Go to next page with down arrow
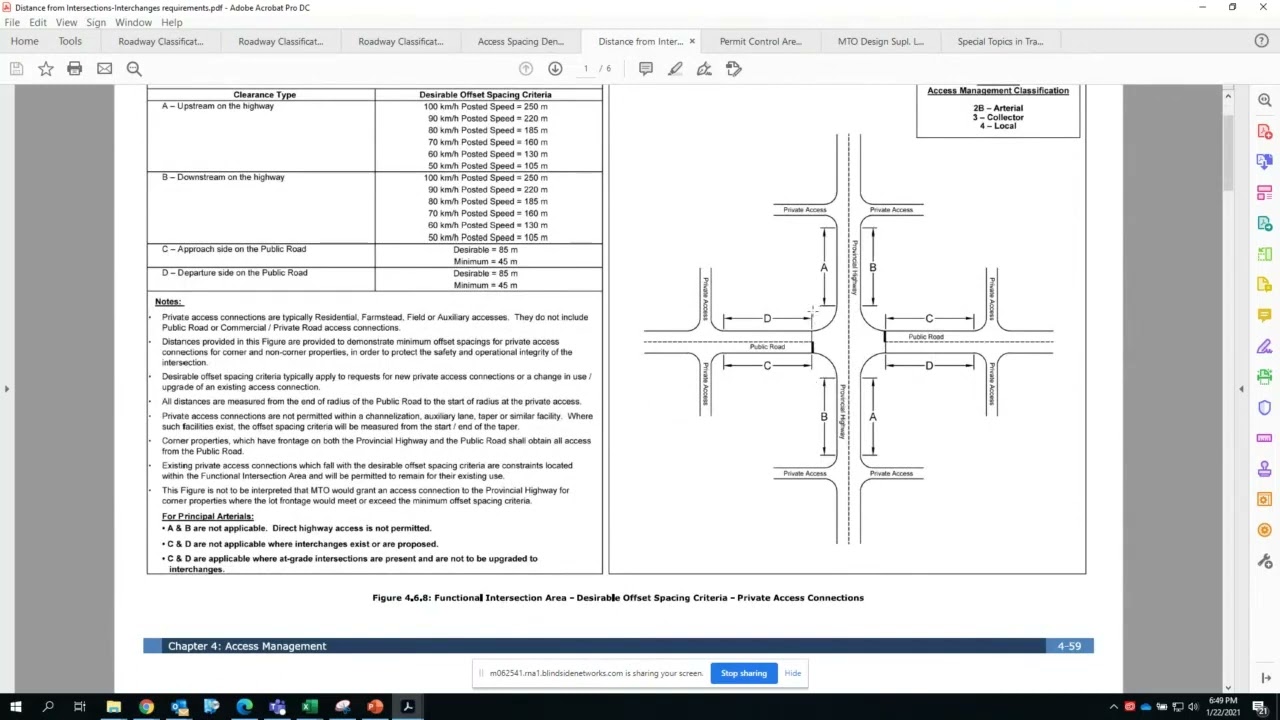The image size is (1280, 720). pyautogui.click(x=555, y=69)
